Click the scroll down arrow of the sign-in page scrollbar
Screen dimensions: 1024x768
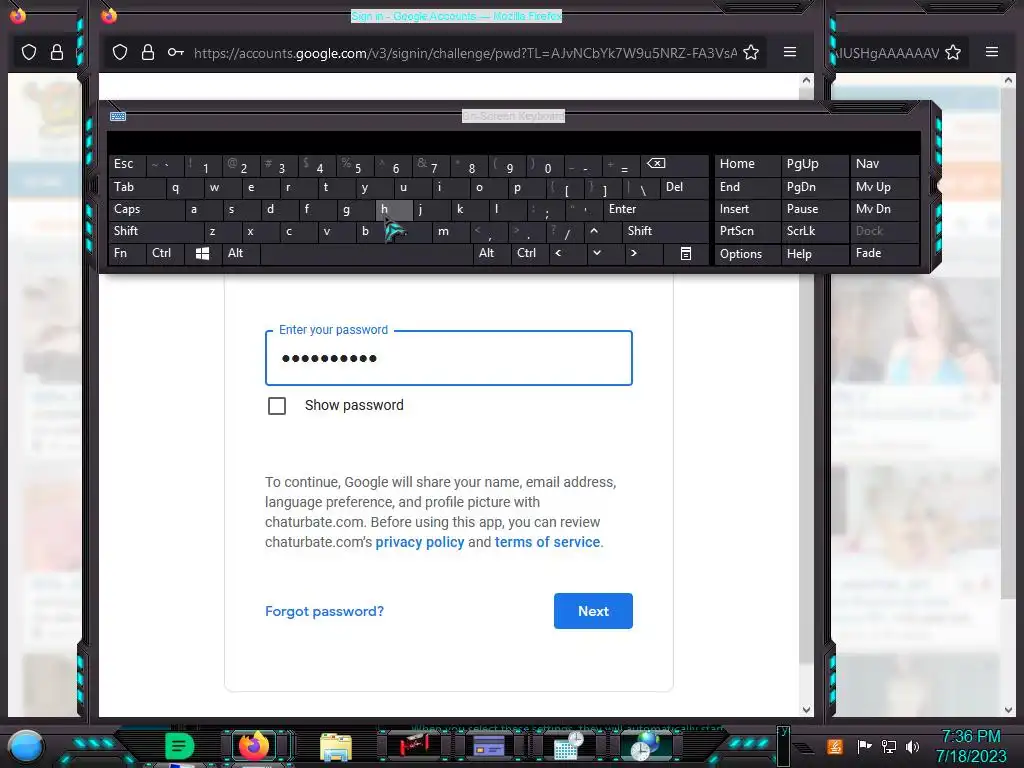click(807, 709)
